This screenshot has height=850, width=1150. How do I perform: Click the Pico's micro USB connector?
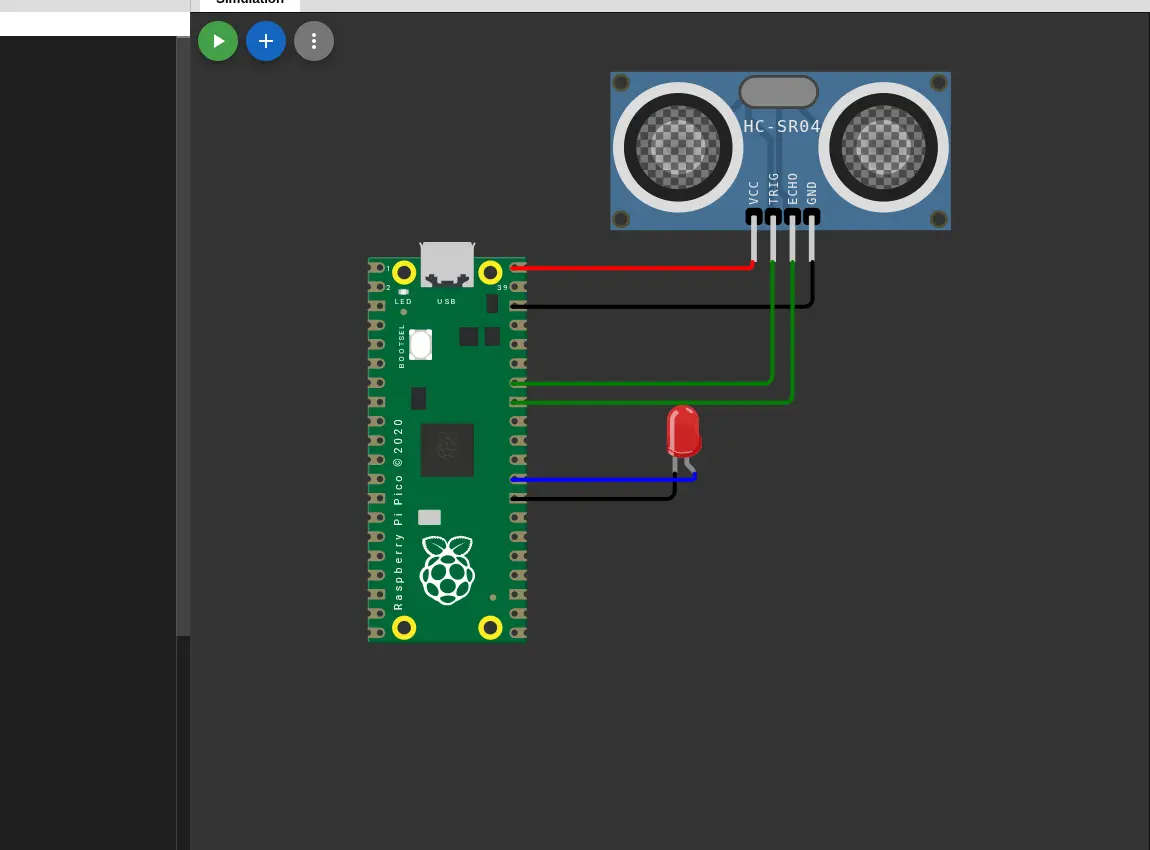(447, 262)
